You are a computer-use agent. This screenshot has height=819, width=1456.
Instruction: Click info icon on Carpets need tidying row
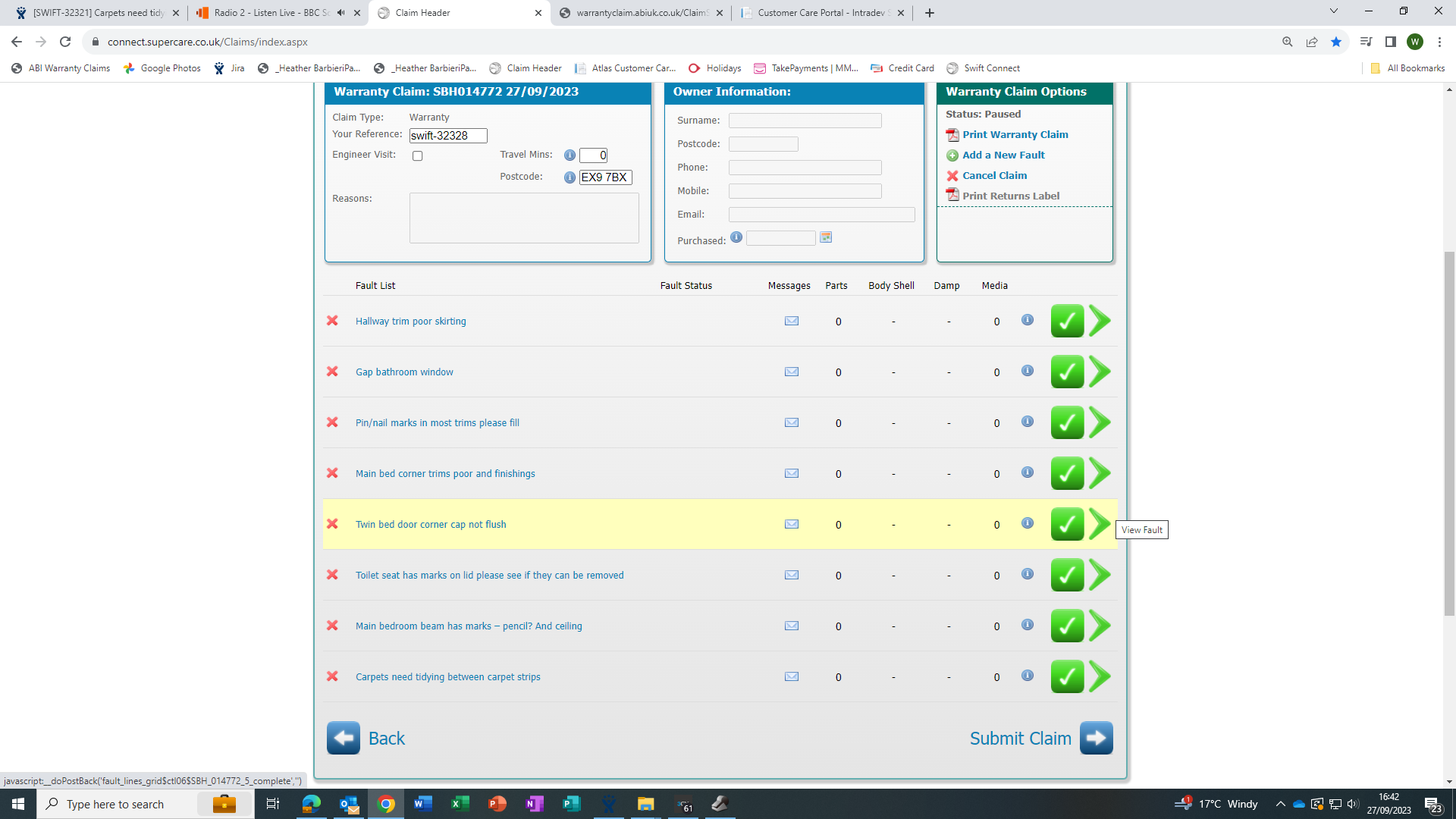(x=1027, y=676)
